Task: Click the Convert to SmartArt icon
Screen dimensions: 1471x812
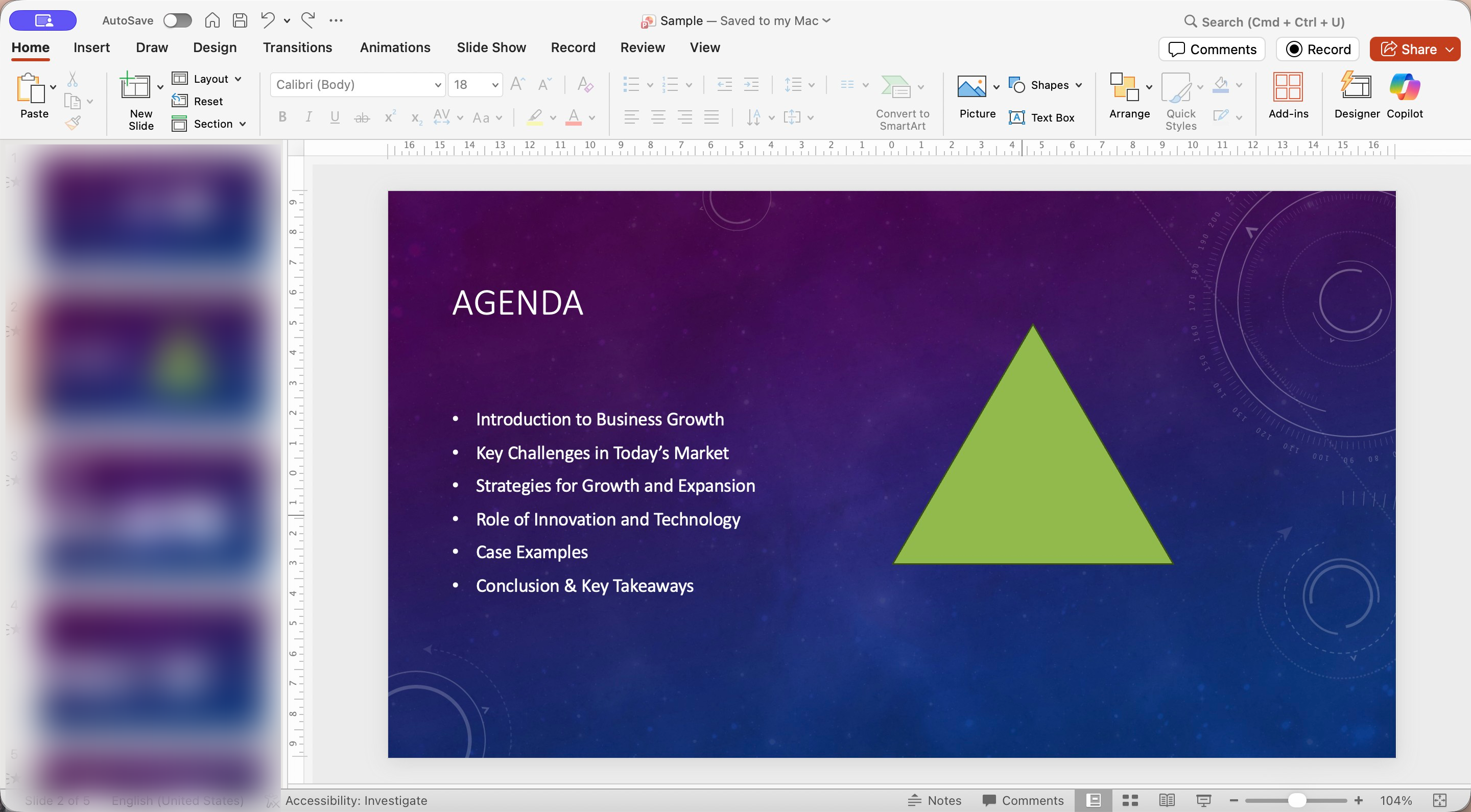Action: tap(895, 87)
